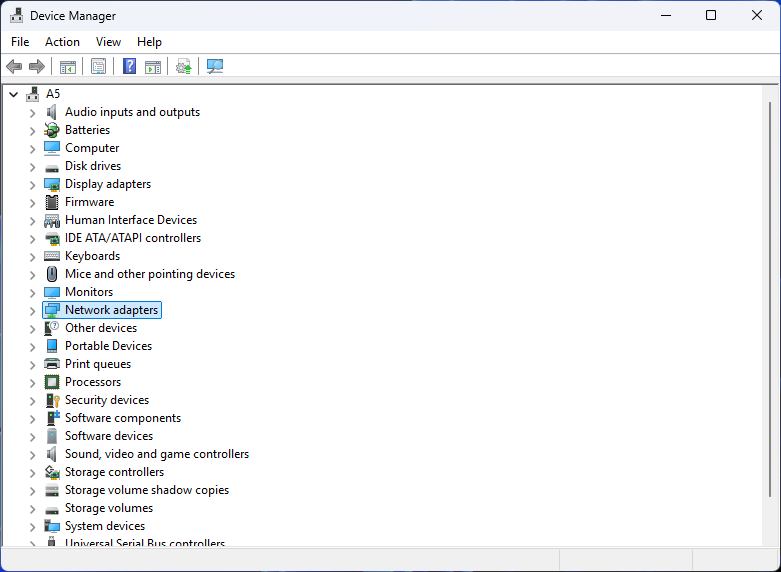Select Sound, video and game controllers

pos(156,454)
